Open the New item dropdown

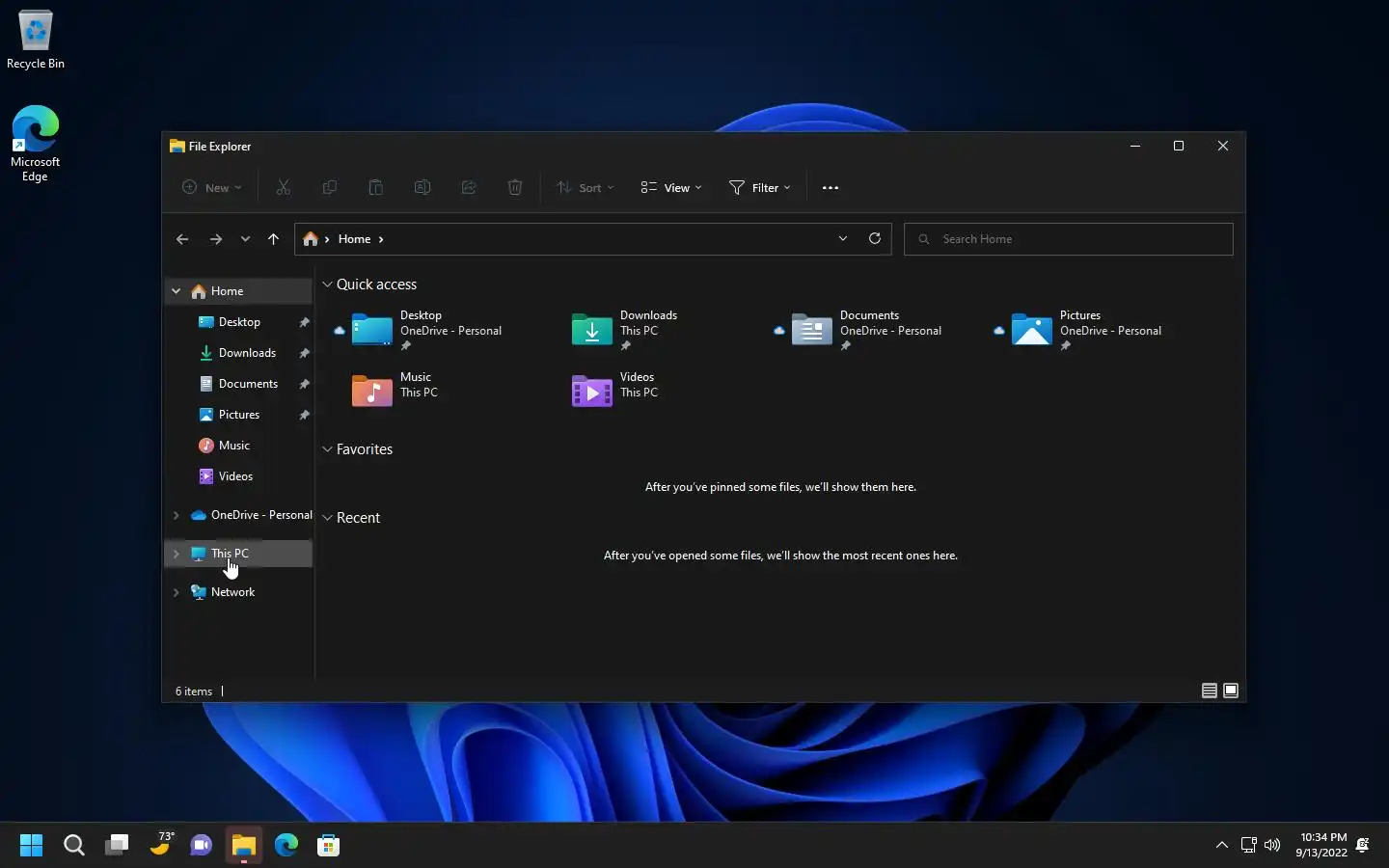point(212,187)
